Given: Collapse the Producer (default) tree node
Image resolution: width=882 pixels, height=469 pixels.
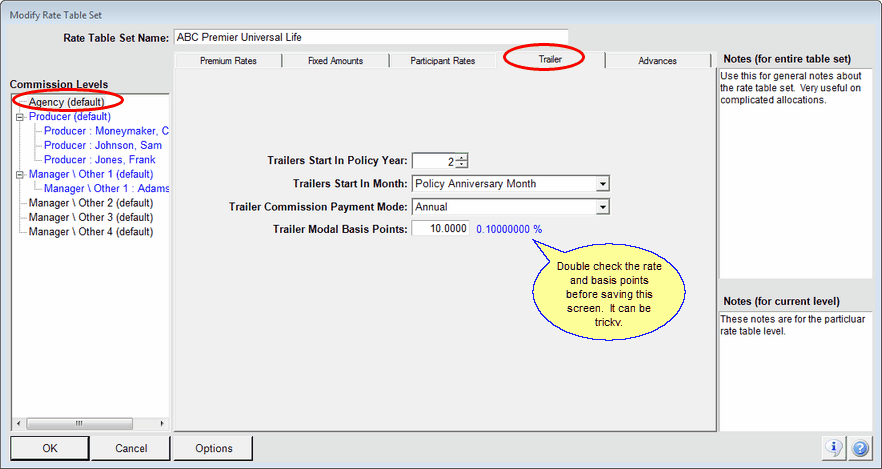Looking at the screenshot, I should pos(19,117).
